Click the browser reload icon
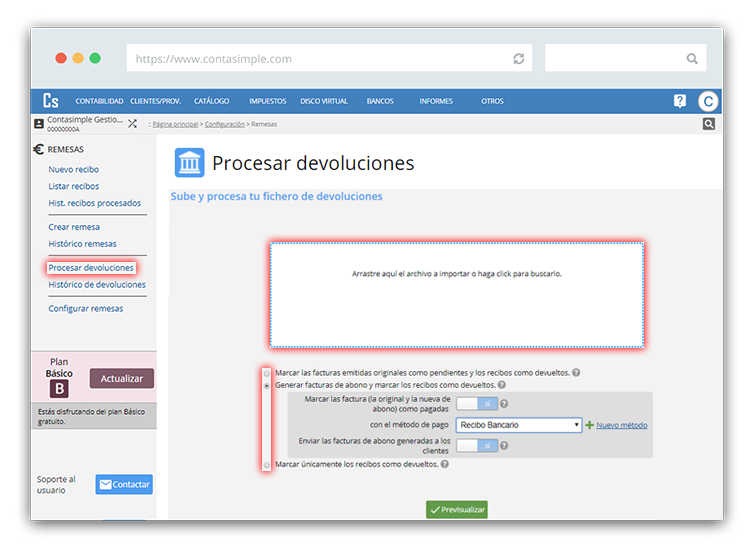The image size is (750, 552). click(518, 58)
